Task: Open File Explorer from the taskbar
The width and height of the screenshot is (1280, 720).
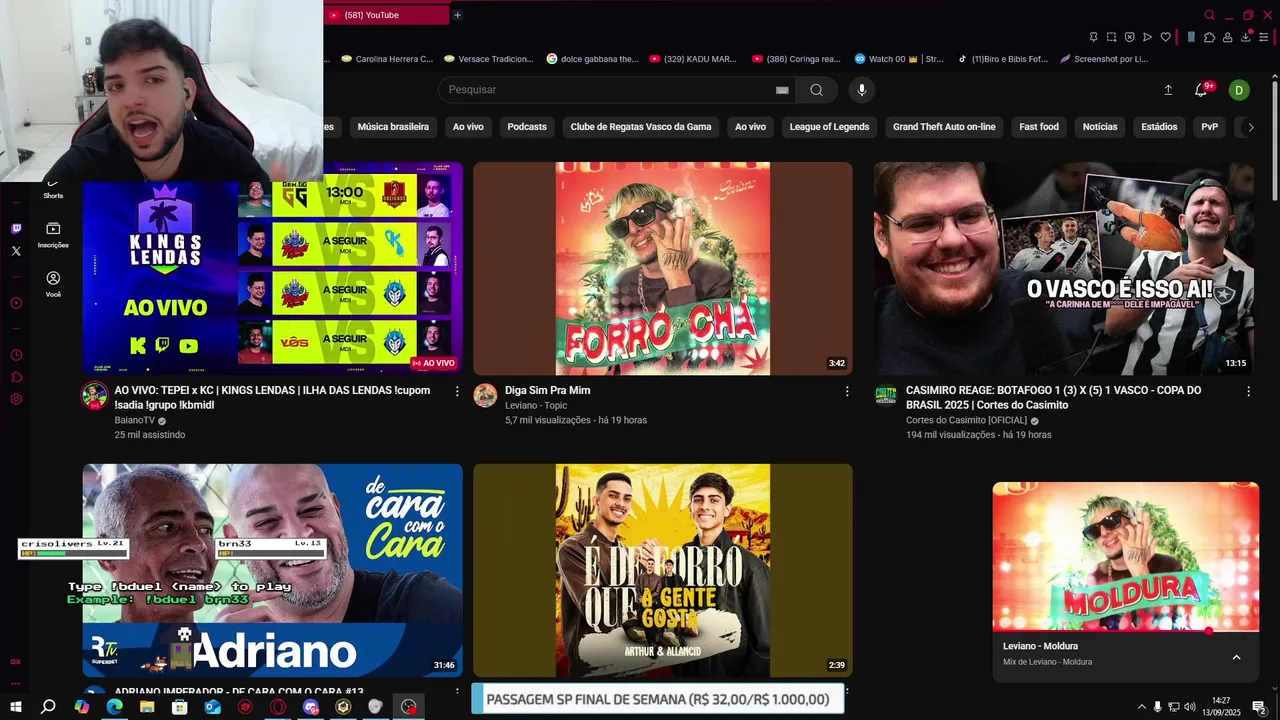Action: coord(147,707)
